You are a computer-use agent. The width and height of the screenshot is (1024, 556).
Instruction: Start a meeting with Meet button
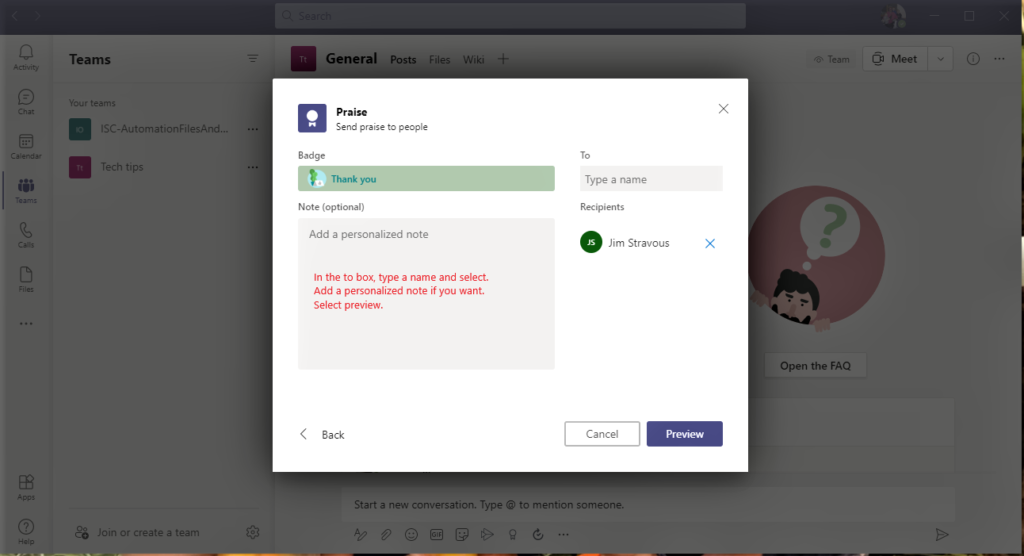click(895, 59)
